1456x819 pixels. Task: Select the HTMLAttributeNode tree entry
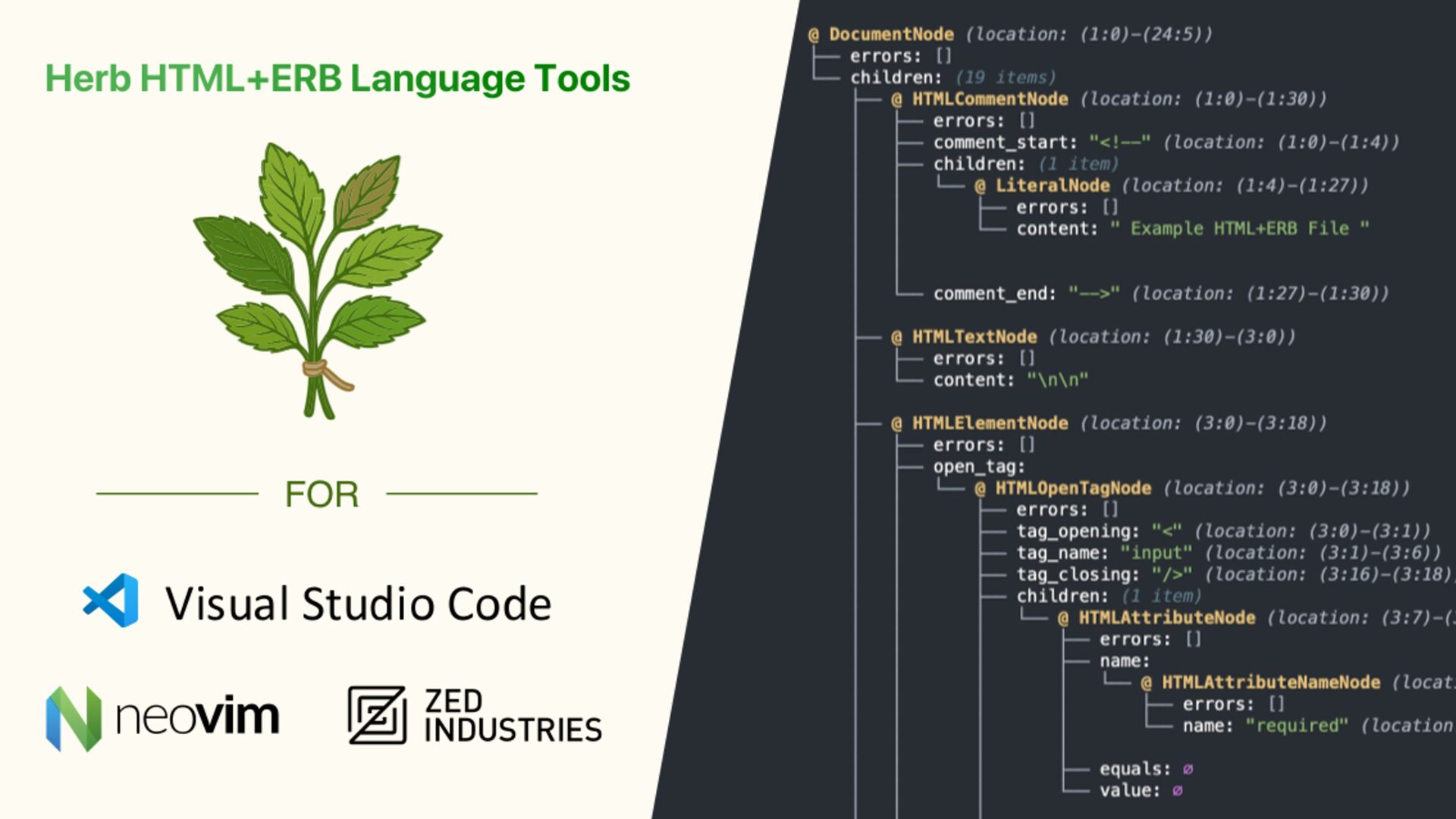coord(1166,618)
